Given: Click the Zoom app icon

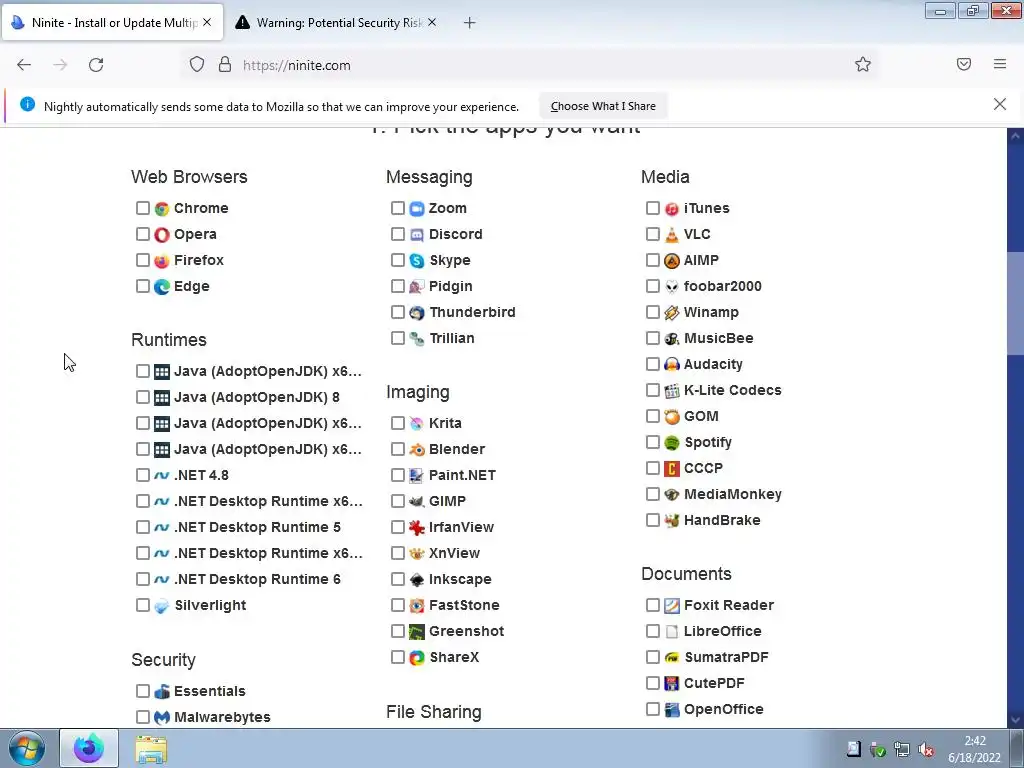Looking at the screenshot, I should pyautogui.click(x=417, y=209).
